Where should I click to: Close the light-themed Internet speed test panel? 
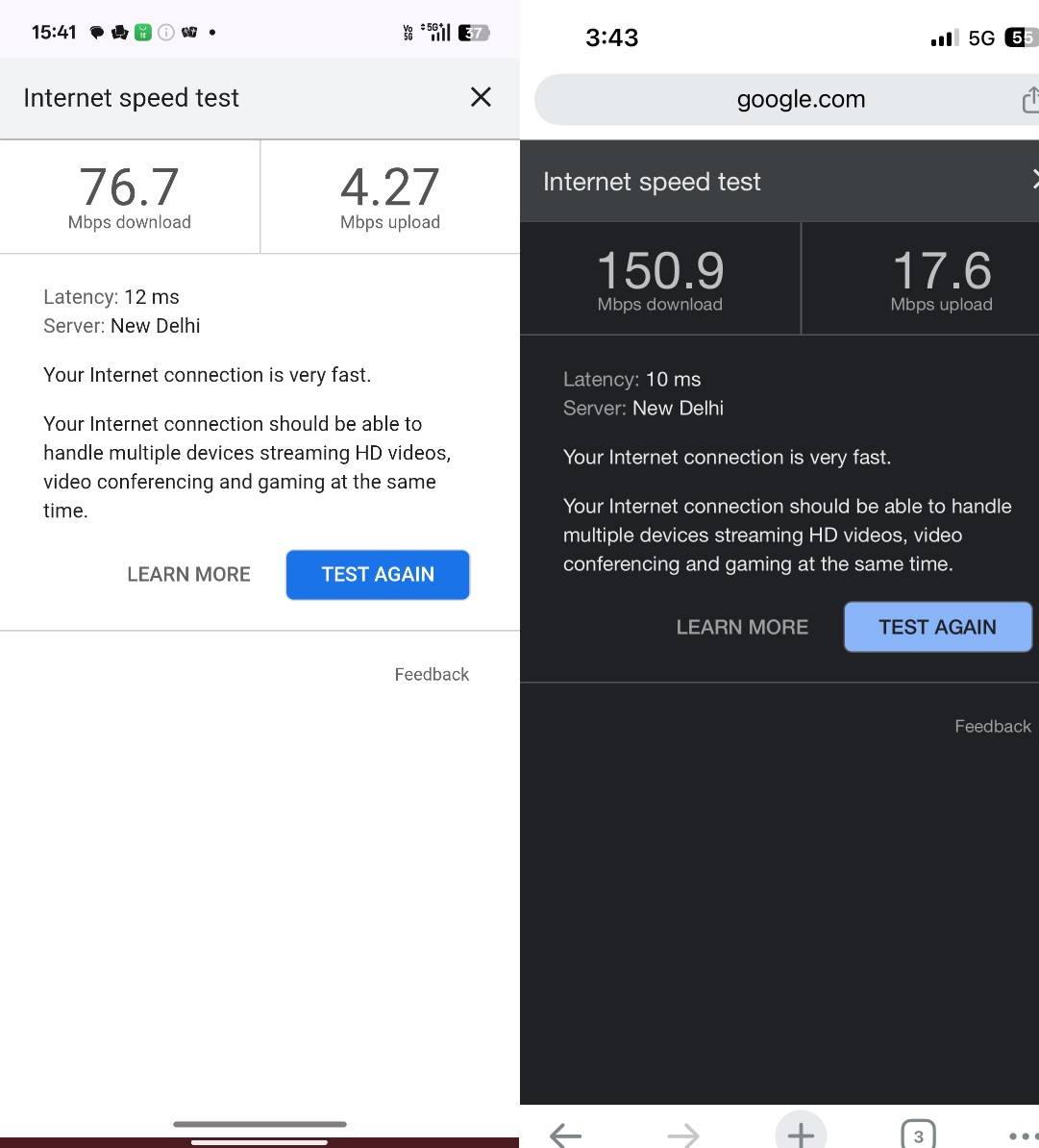pos(481,97)
